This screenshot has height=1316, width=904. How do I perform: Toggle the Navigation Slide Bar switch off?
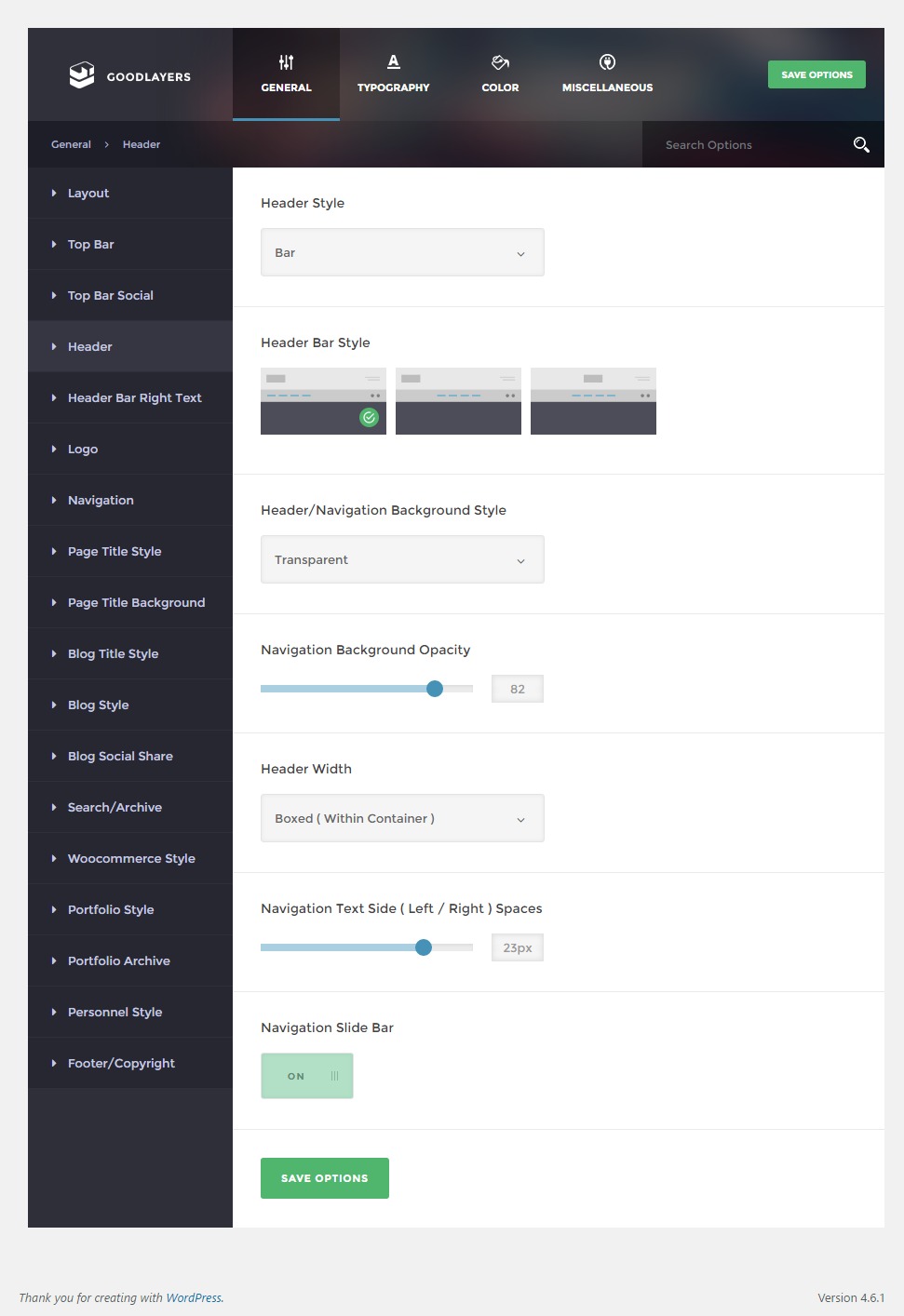tap(307, 1076)
